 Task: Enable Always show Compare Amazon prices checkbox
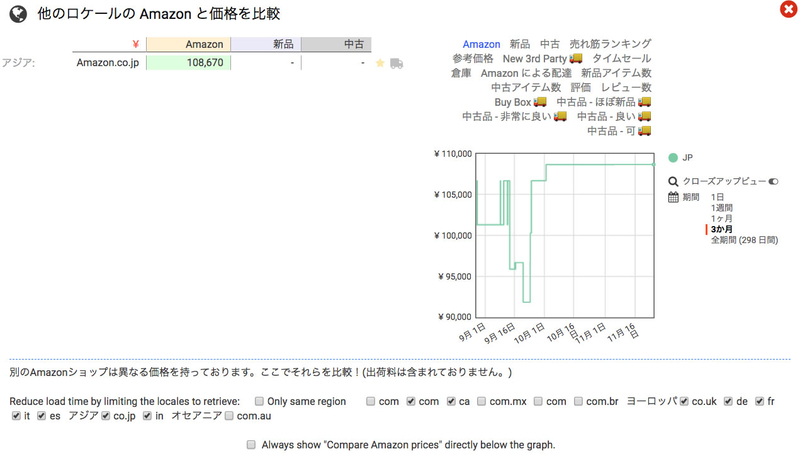pos(251,445)
